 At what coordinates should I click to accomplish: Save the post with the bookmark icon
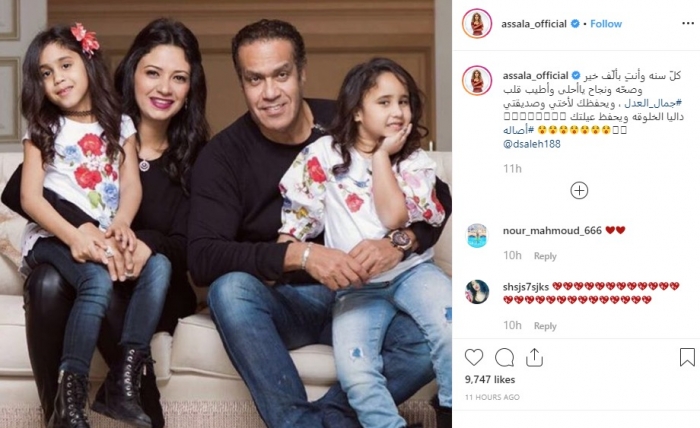coord(687,357)
